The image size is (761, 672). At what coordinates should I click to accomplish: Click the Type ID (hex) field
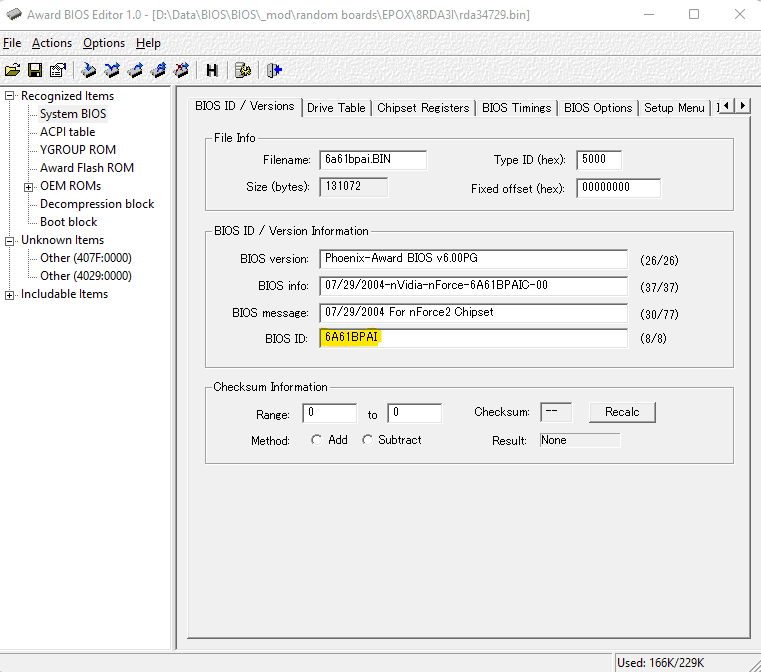pos(599,160)
